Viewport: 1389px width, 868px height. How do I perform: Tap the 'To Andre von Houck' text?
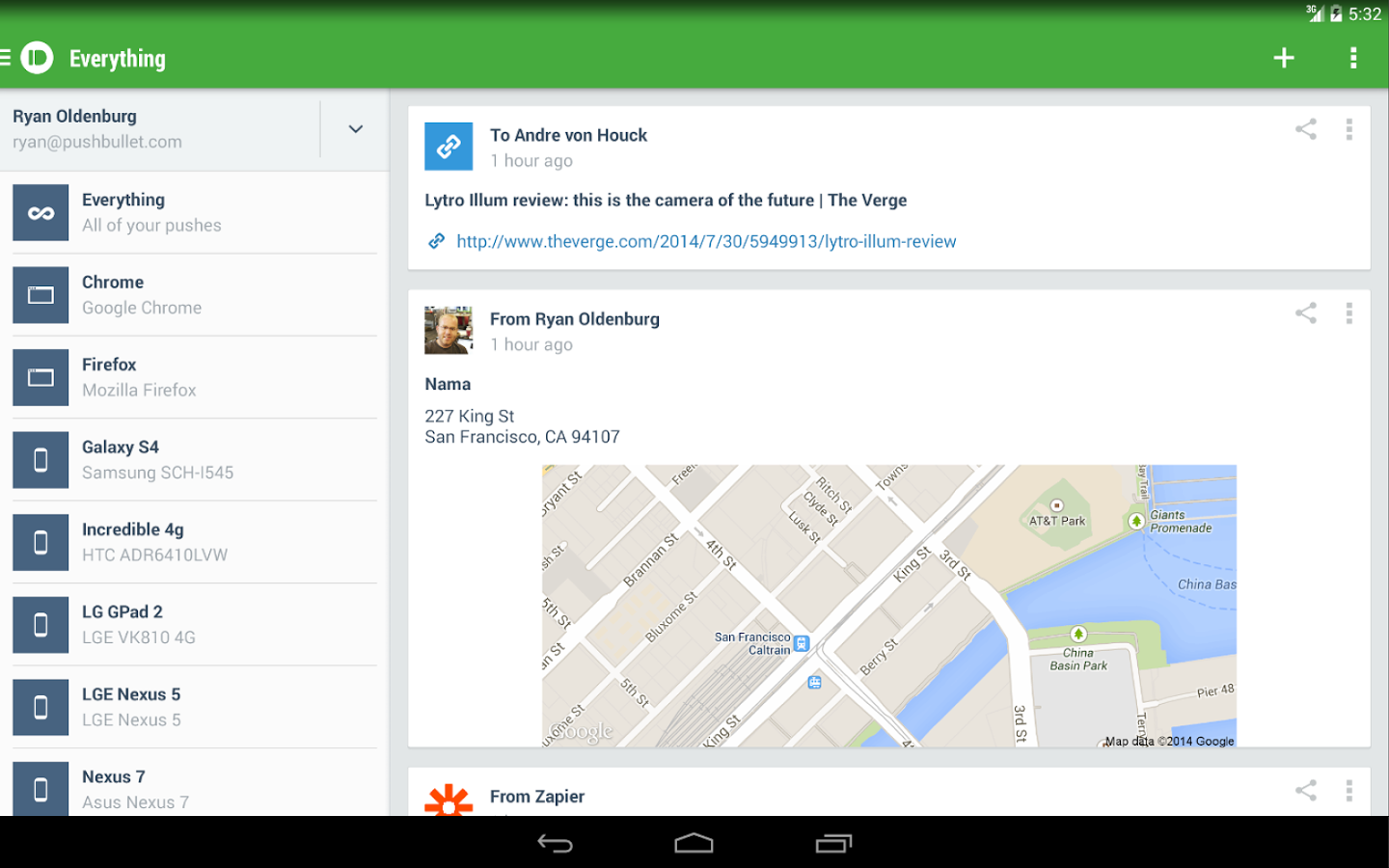click(x=568, y=135)
